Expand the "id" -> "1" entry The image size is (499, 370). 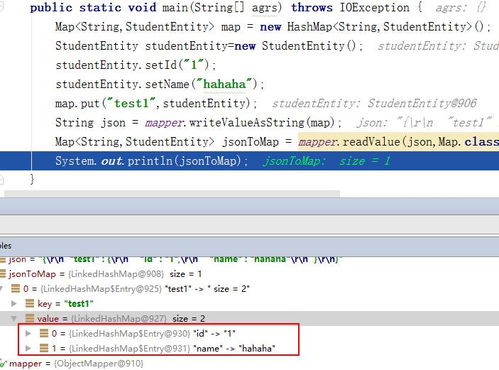[x=28, y=333]
